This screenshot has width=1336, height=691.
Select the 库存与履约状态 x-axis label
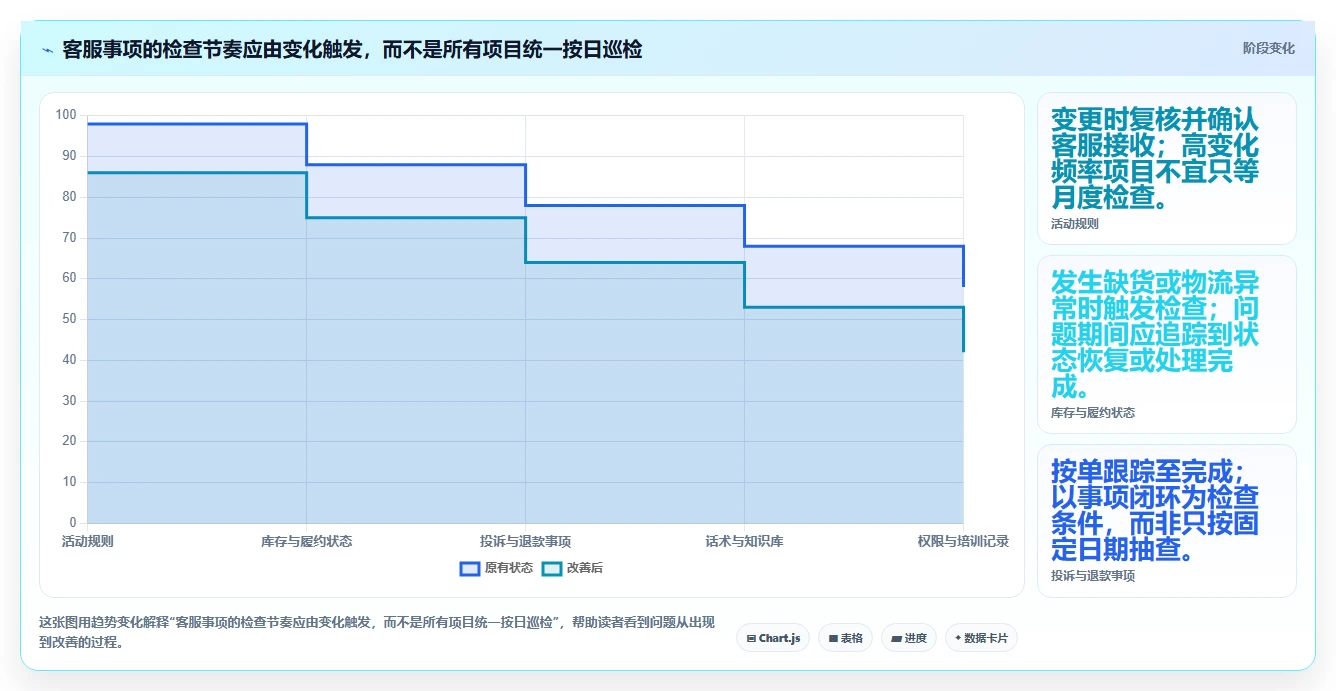point(306,541)
